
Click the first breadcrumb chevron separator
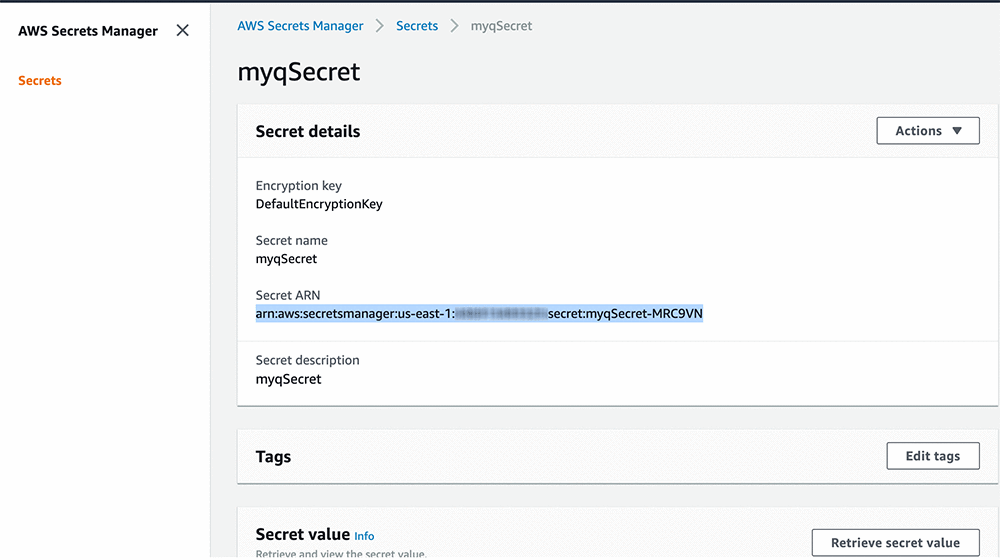click(x=380, y=26)
